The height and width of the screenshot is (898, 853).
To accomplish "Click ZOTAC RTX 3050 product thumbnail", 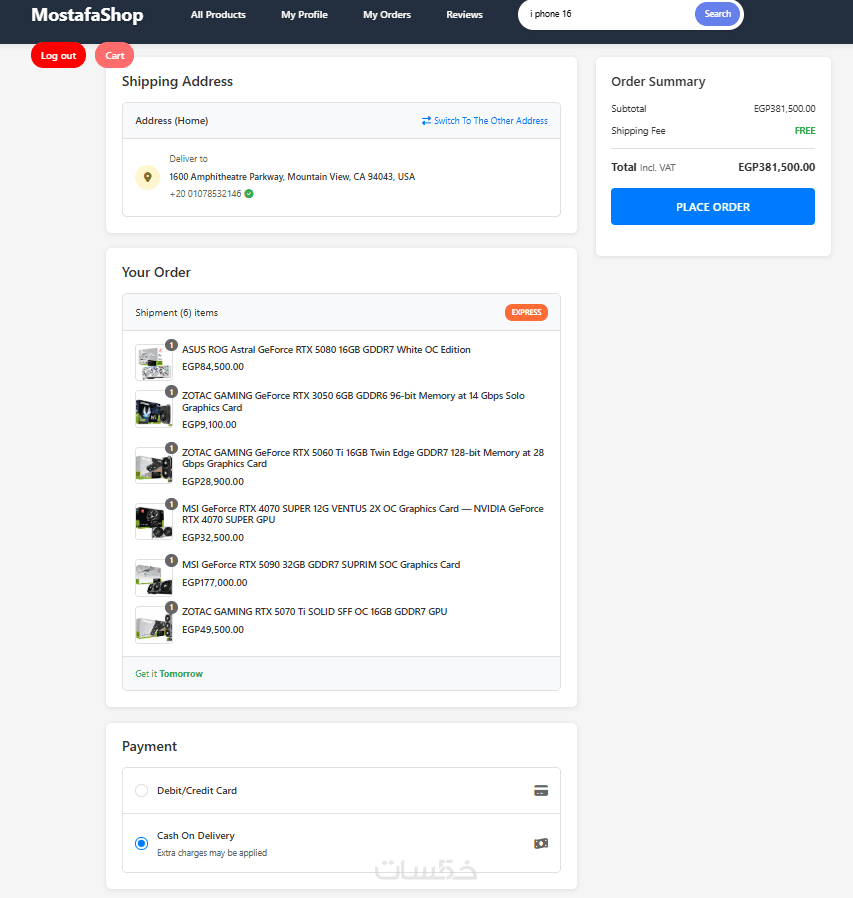I will [154, 409].
